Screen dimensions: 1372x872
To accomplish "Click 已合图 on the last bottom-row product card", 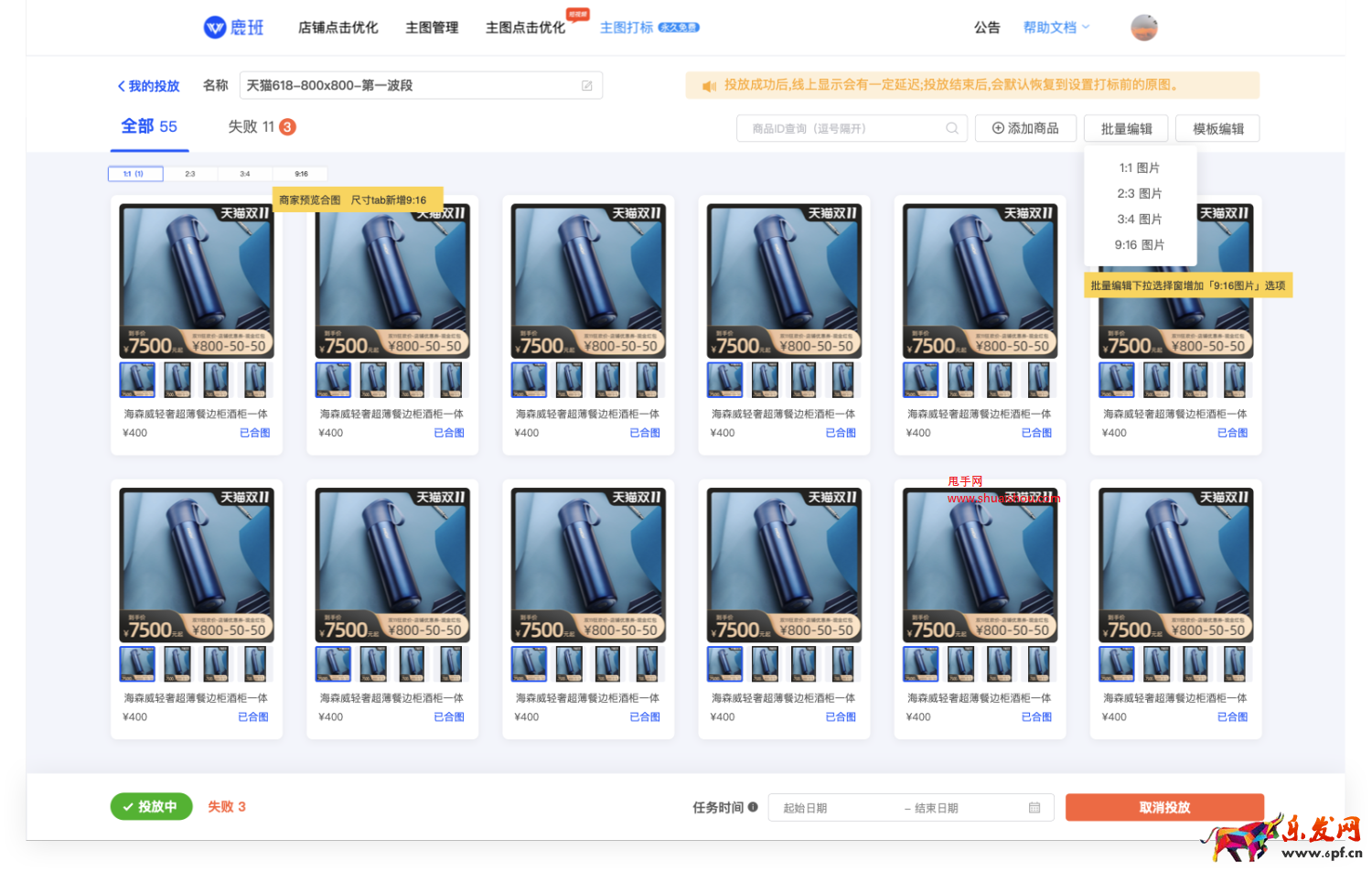I will [x=1232, y=717].
